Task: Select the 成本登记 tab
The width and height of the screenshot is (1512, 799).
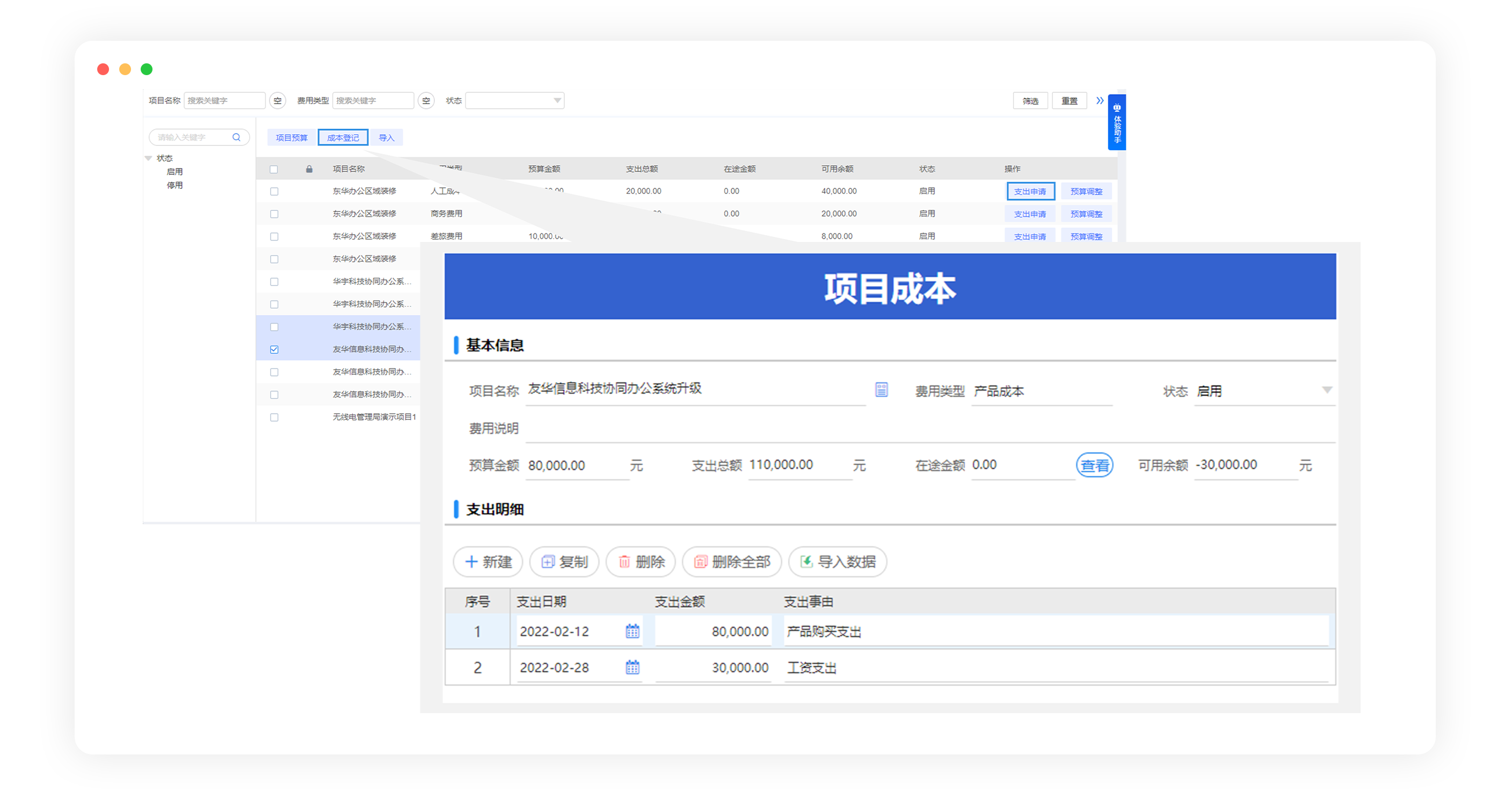Action: [343, 138]
